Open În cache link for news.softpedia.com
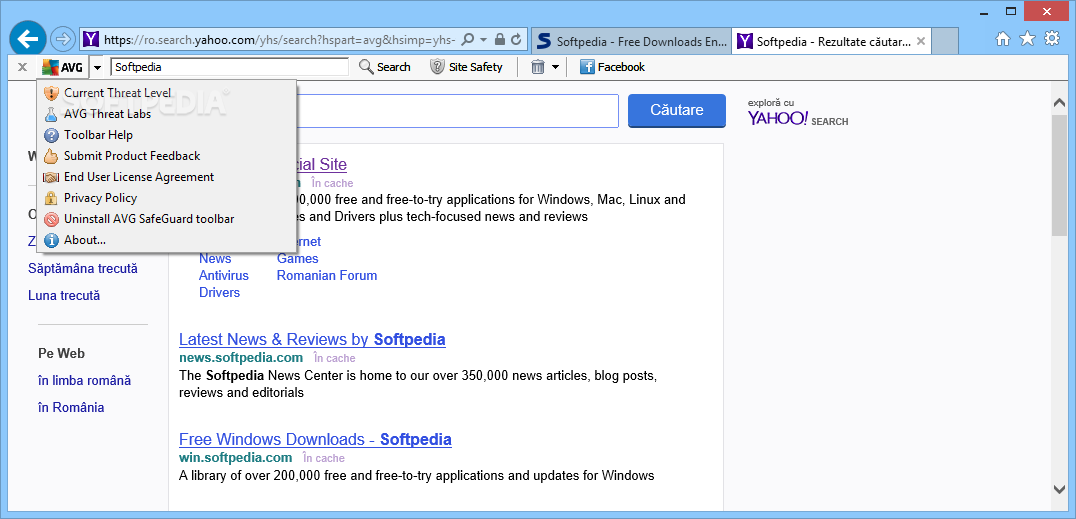1076x519 pixels. point(334,358)
